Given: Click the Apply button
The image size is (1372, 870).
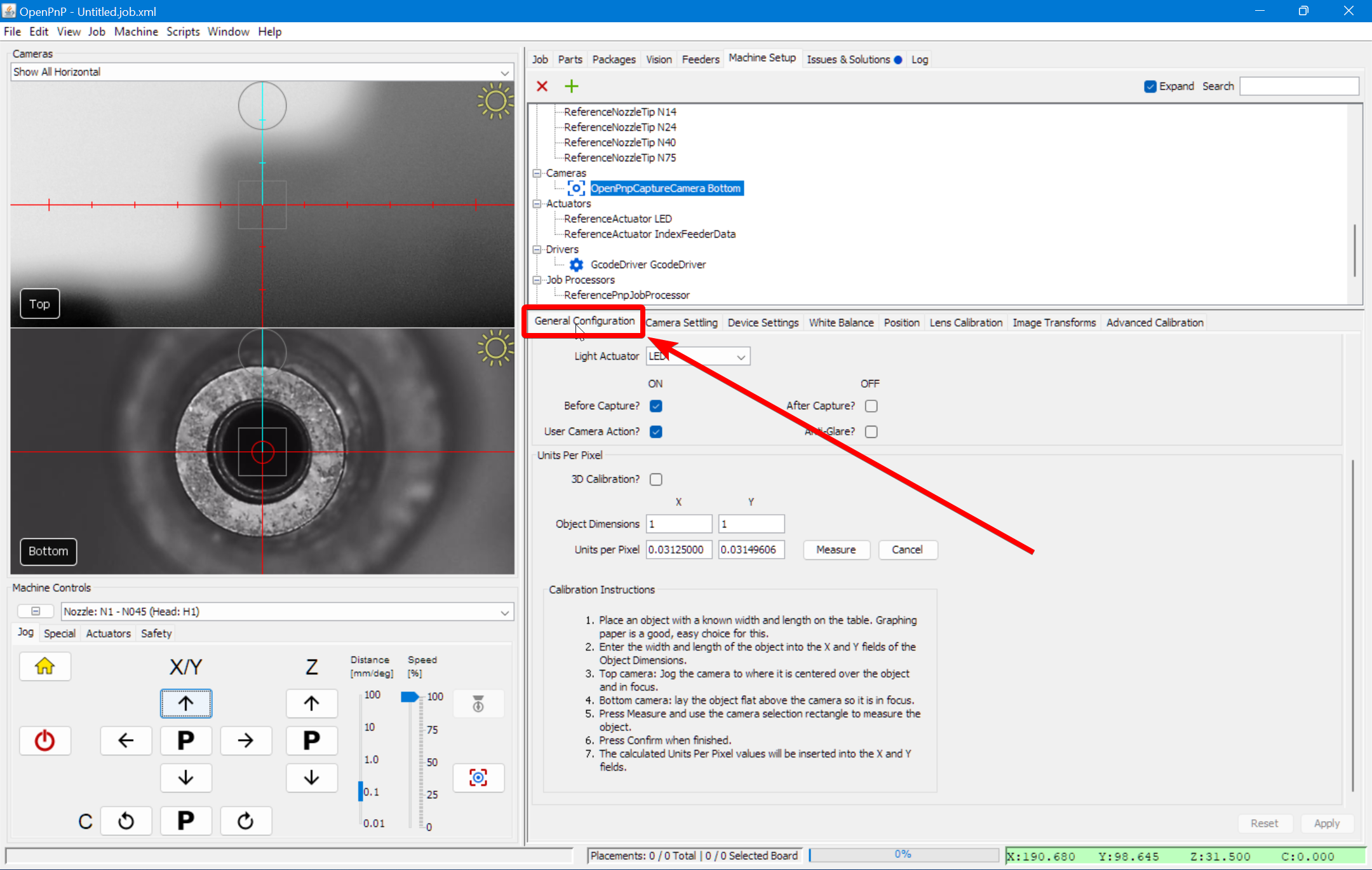Looking at the screenshot, I should coord(1327,823).
